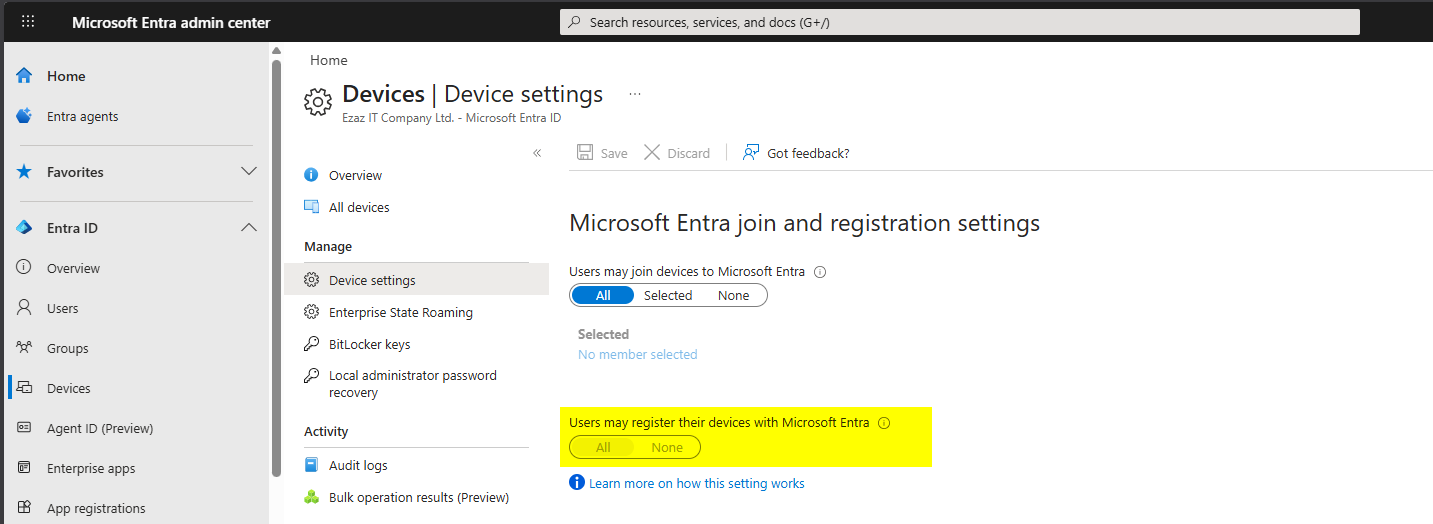Click the Activity section heading

point(326,431)
